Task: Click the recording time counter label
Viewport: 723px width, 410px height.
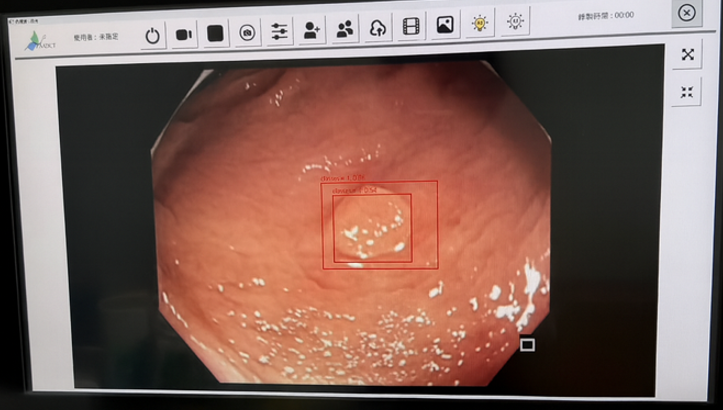Action: (x=606, y=16)
